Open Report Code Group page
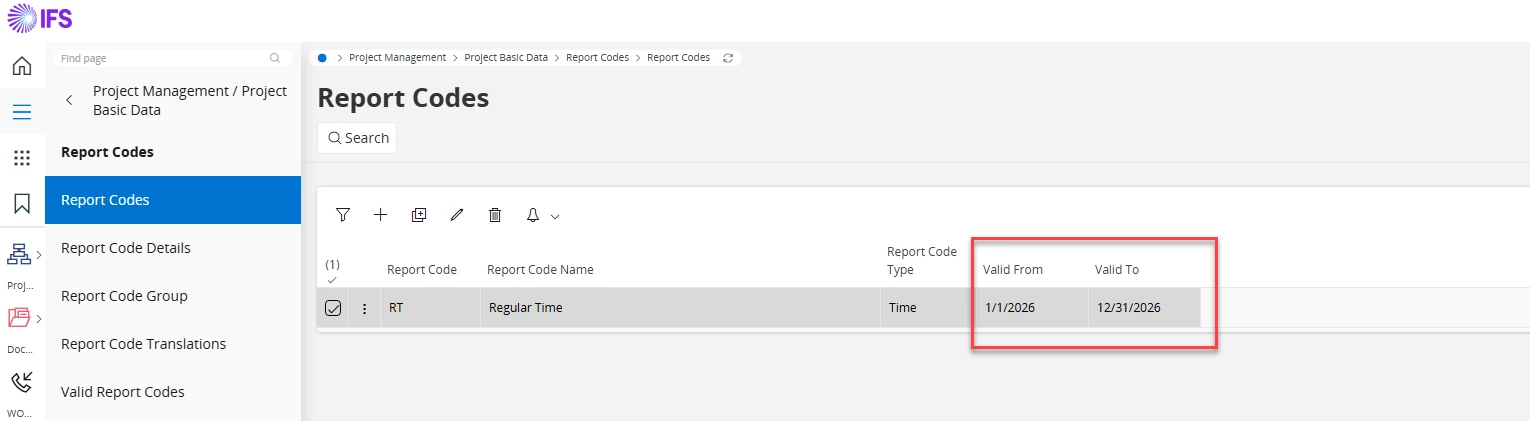 [173, 296]
